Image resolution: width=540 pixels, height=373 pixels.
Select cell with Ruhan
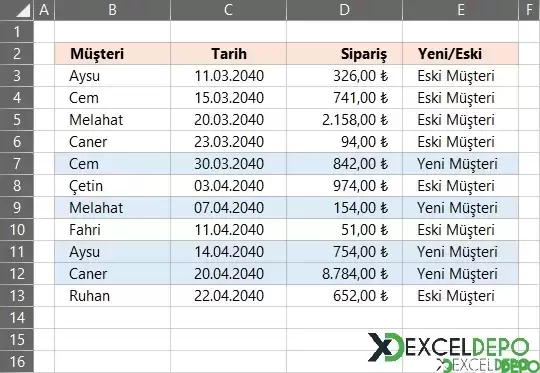pos(112,296)
